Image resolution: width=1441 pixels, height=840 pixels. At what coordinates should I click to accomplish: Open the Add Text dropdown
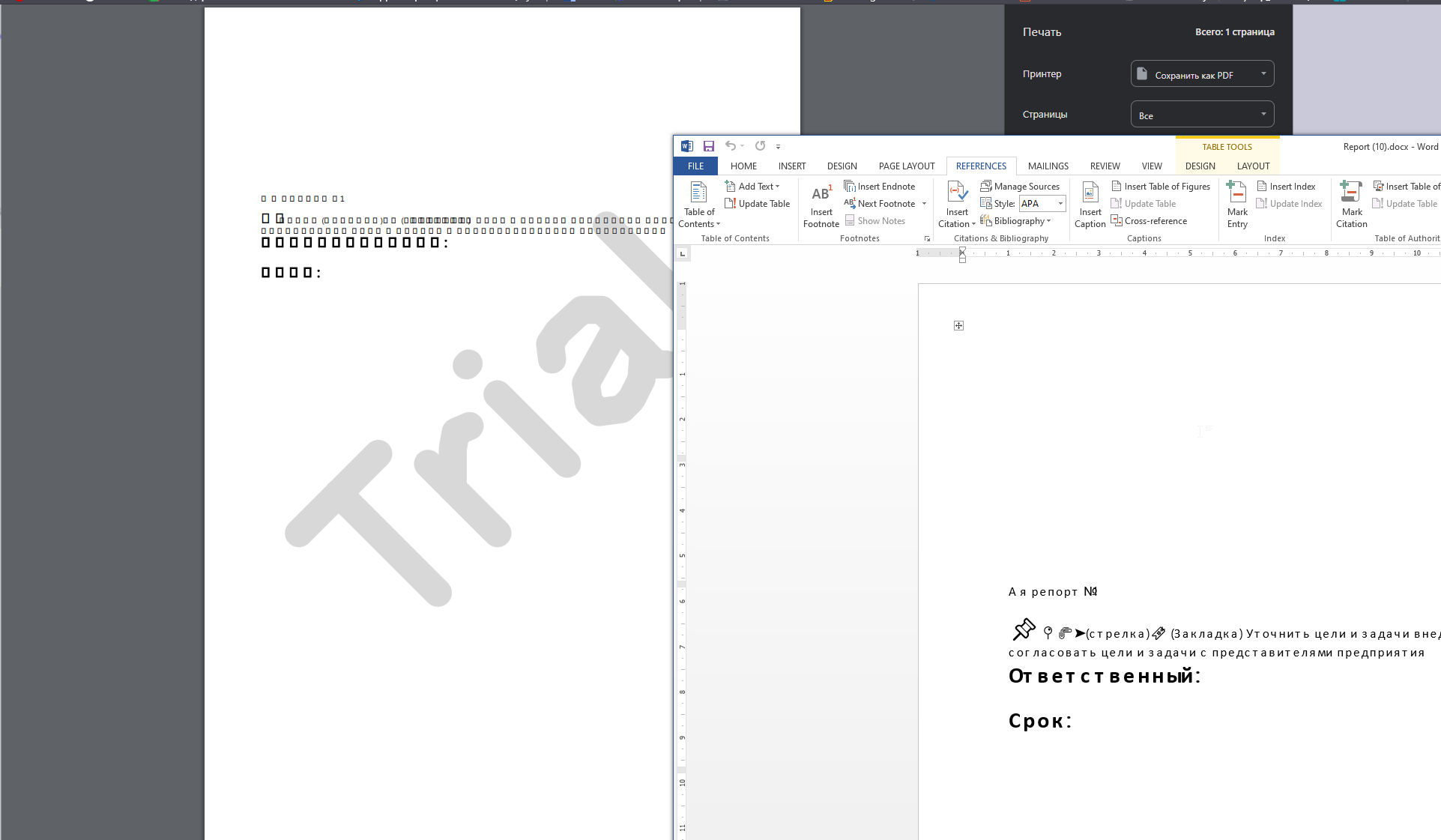[752, 187]
